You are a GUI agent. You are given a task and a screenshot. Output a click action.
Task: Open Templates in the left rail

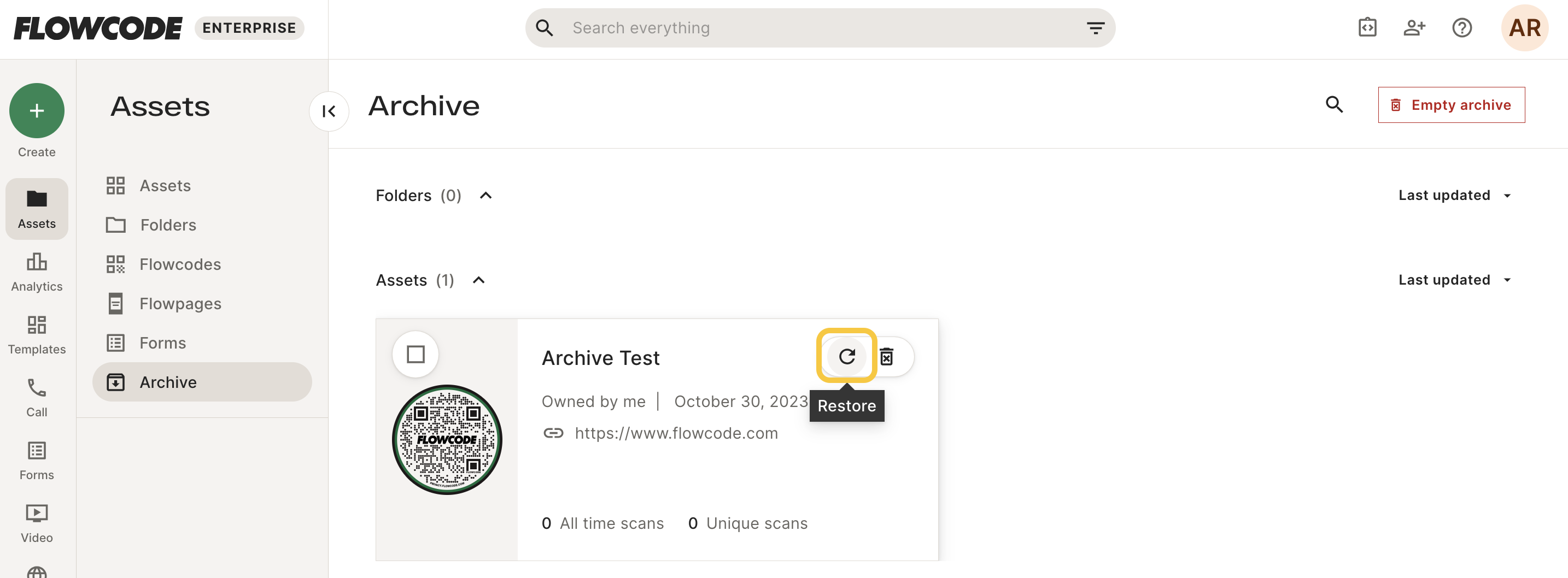(x=37, y=335)
